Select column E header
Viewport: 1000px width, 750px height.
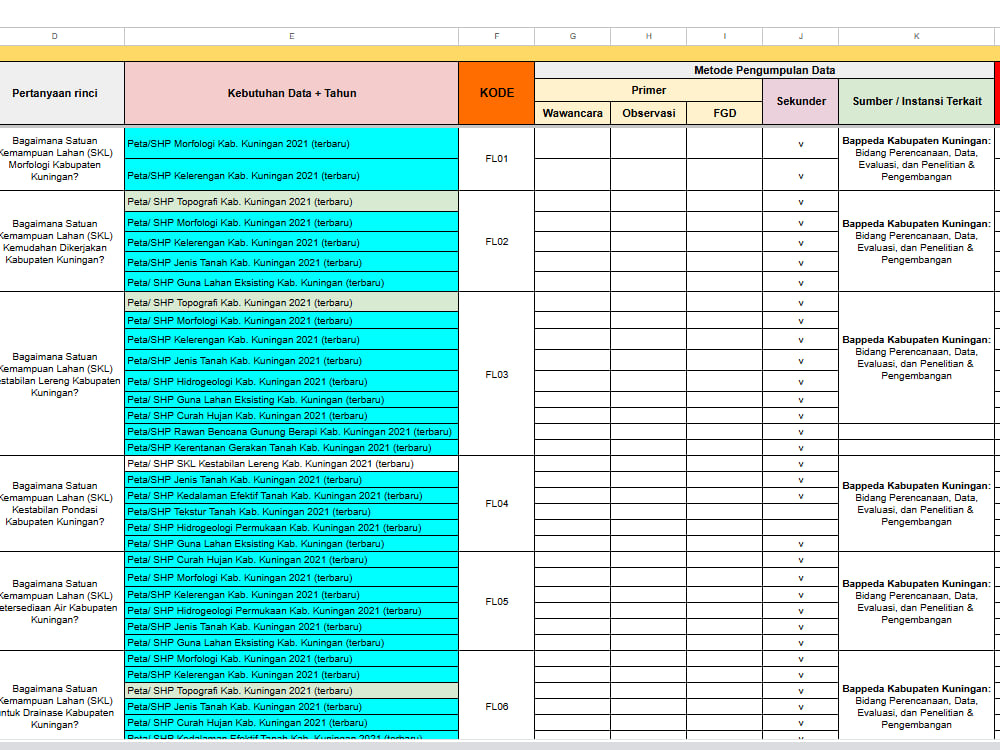(x=291, y=36)
